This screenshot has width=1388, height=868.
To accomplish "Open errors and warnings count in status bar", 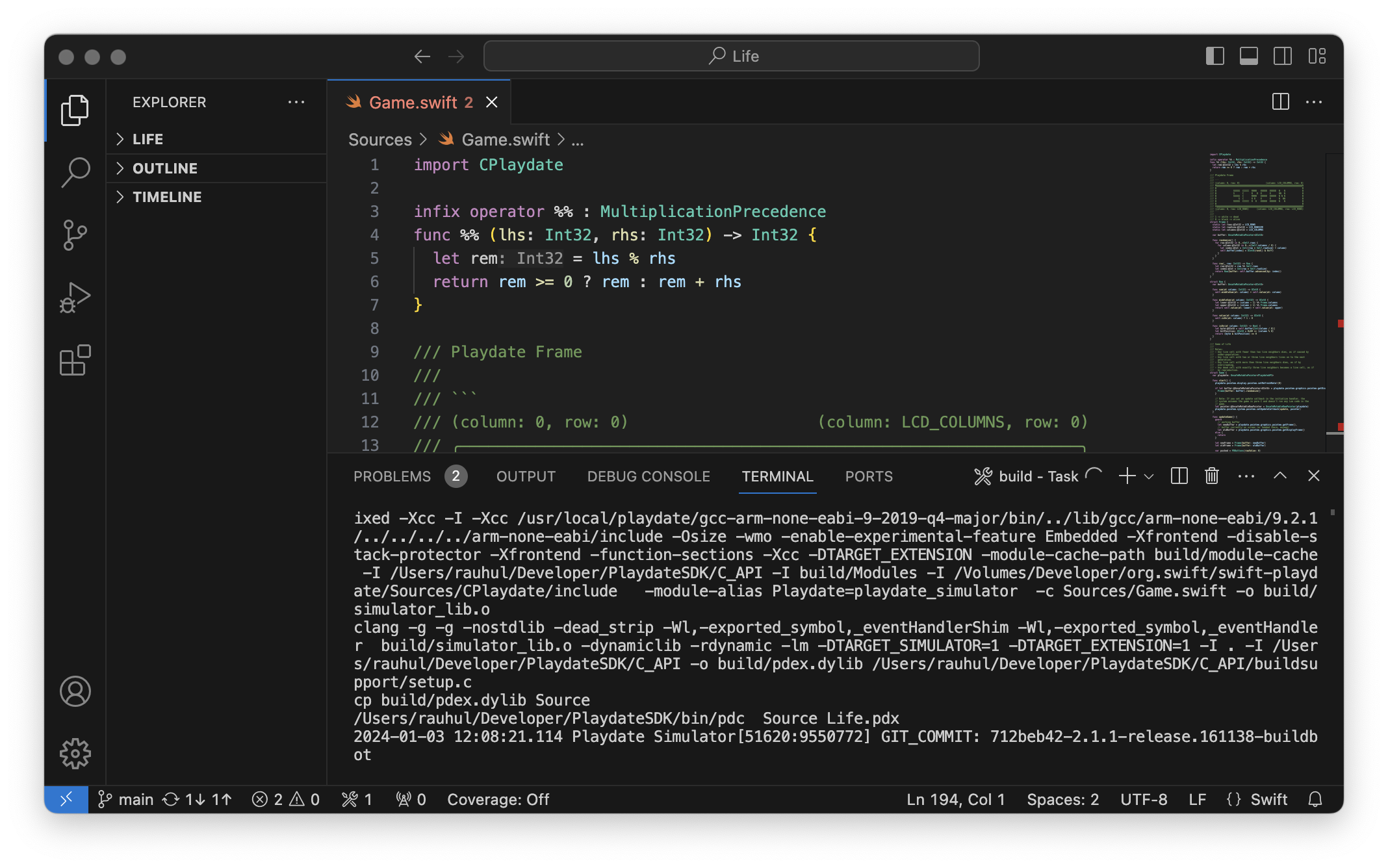I will point(286,799).
